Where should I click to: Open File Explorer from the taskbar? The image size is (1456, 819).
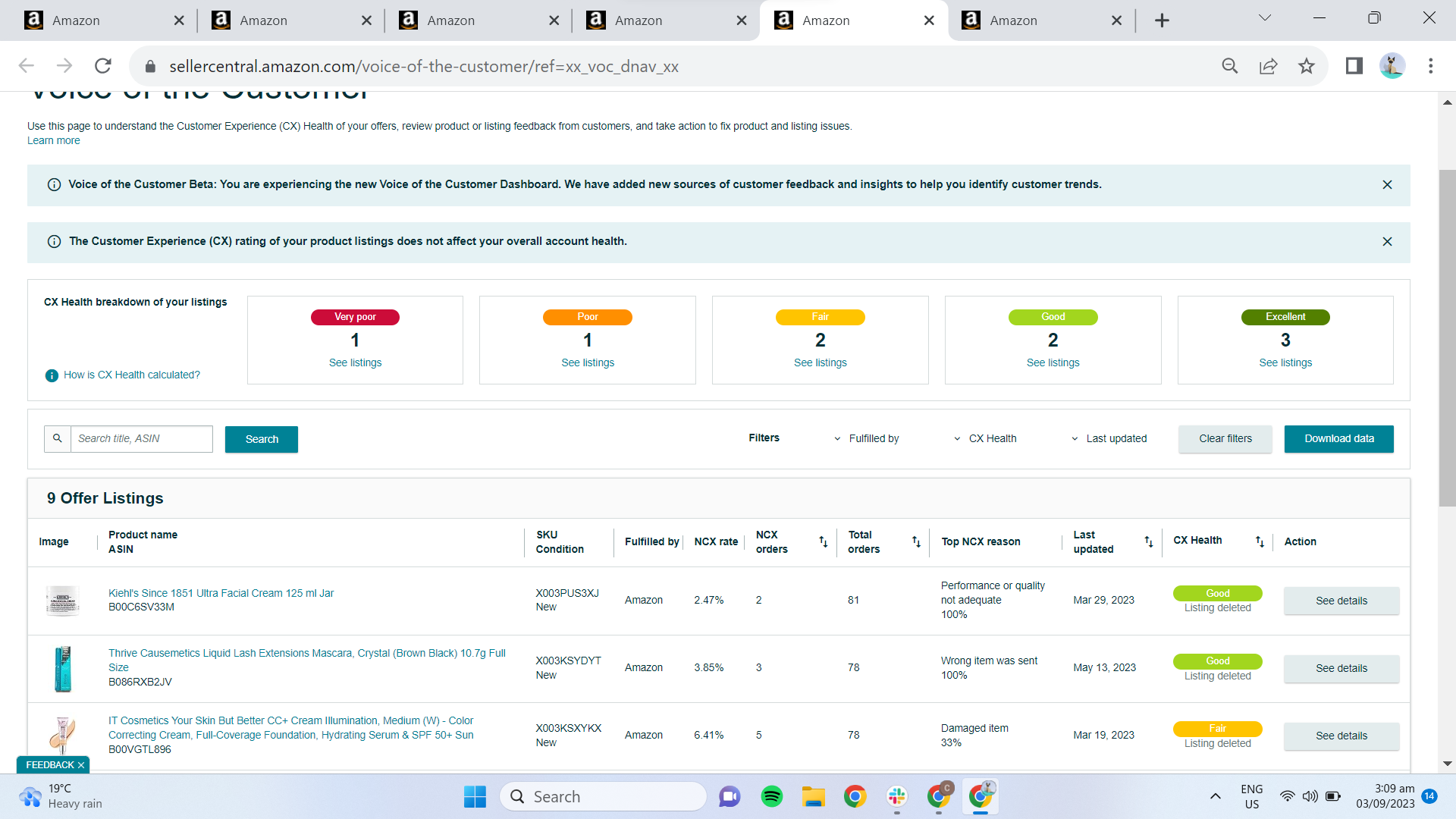814,797
